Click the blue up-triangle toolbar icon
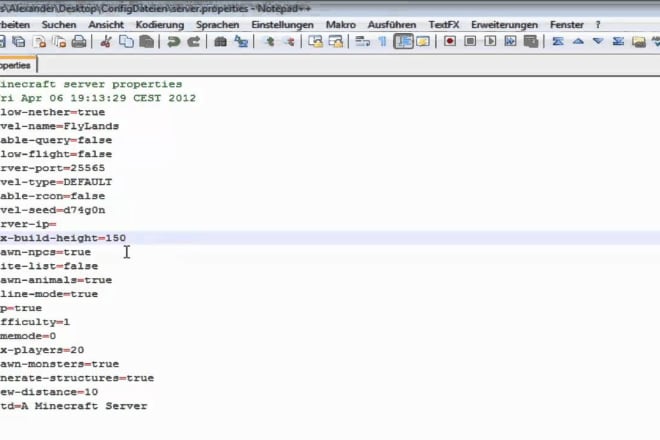 point(578,42)
